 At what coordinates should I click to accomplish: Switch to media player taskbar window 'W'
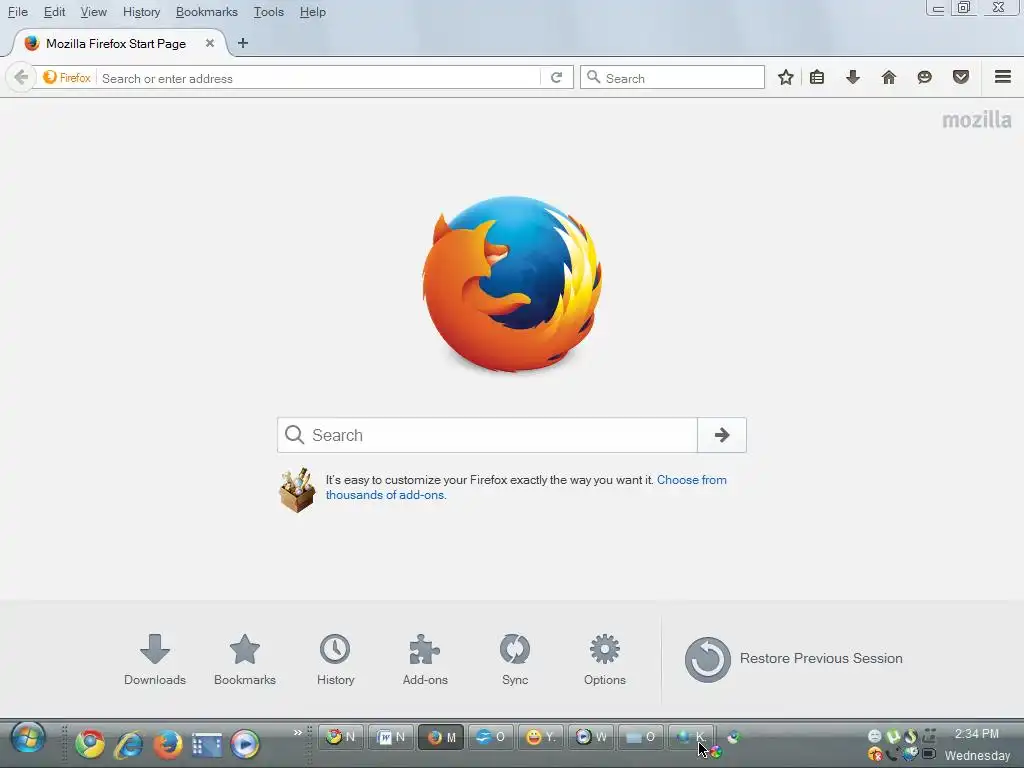591,737
